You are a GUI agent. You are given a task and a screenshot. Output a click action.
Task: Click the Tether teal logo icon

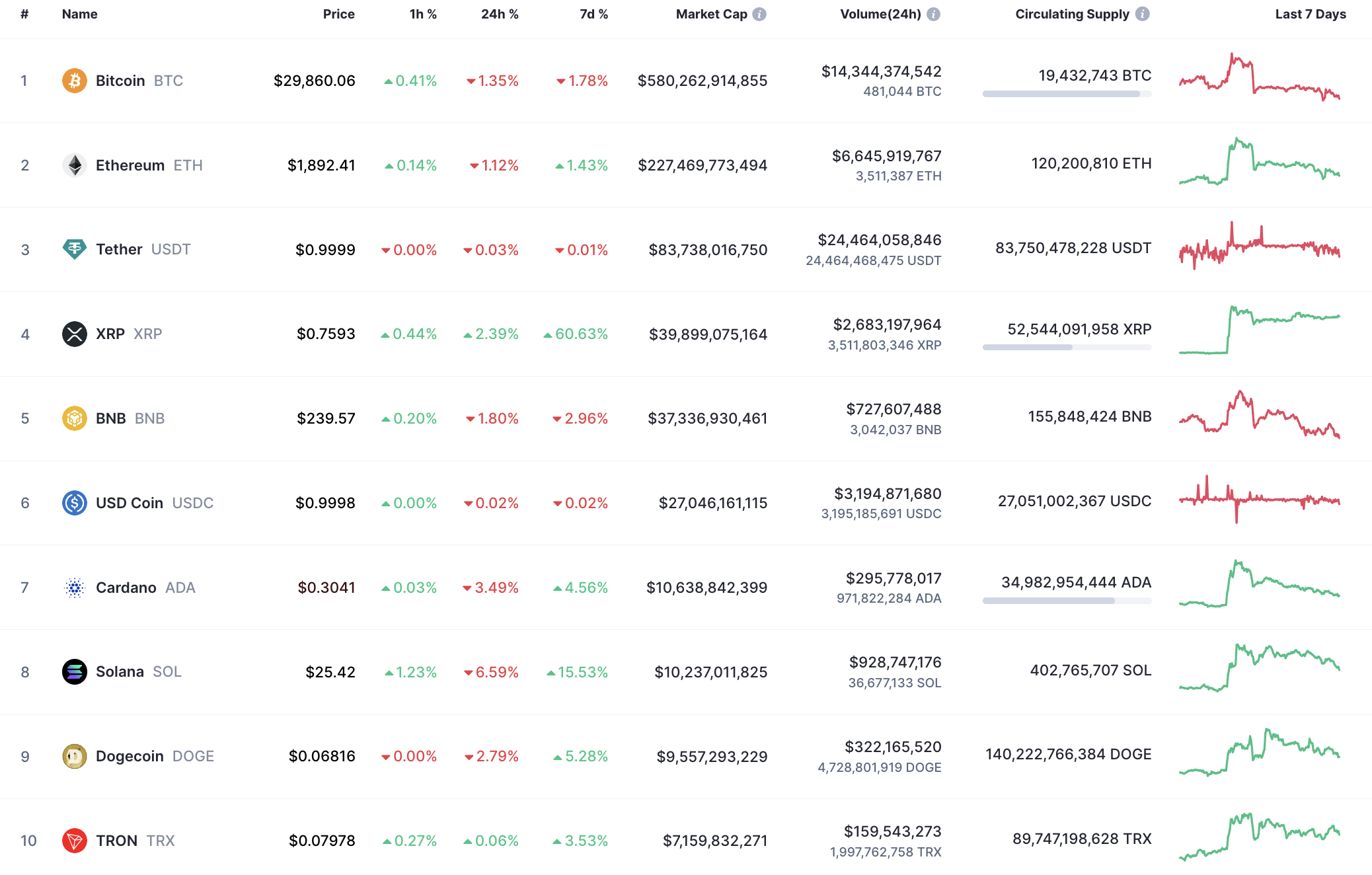click(75, 249)
